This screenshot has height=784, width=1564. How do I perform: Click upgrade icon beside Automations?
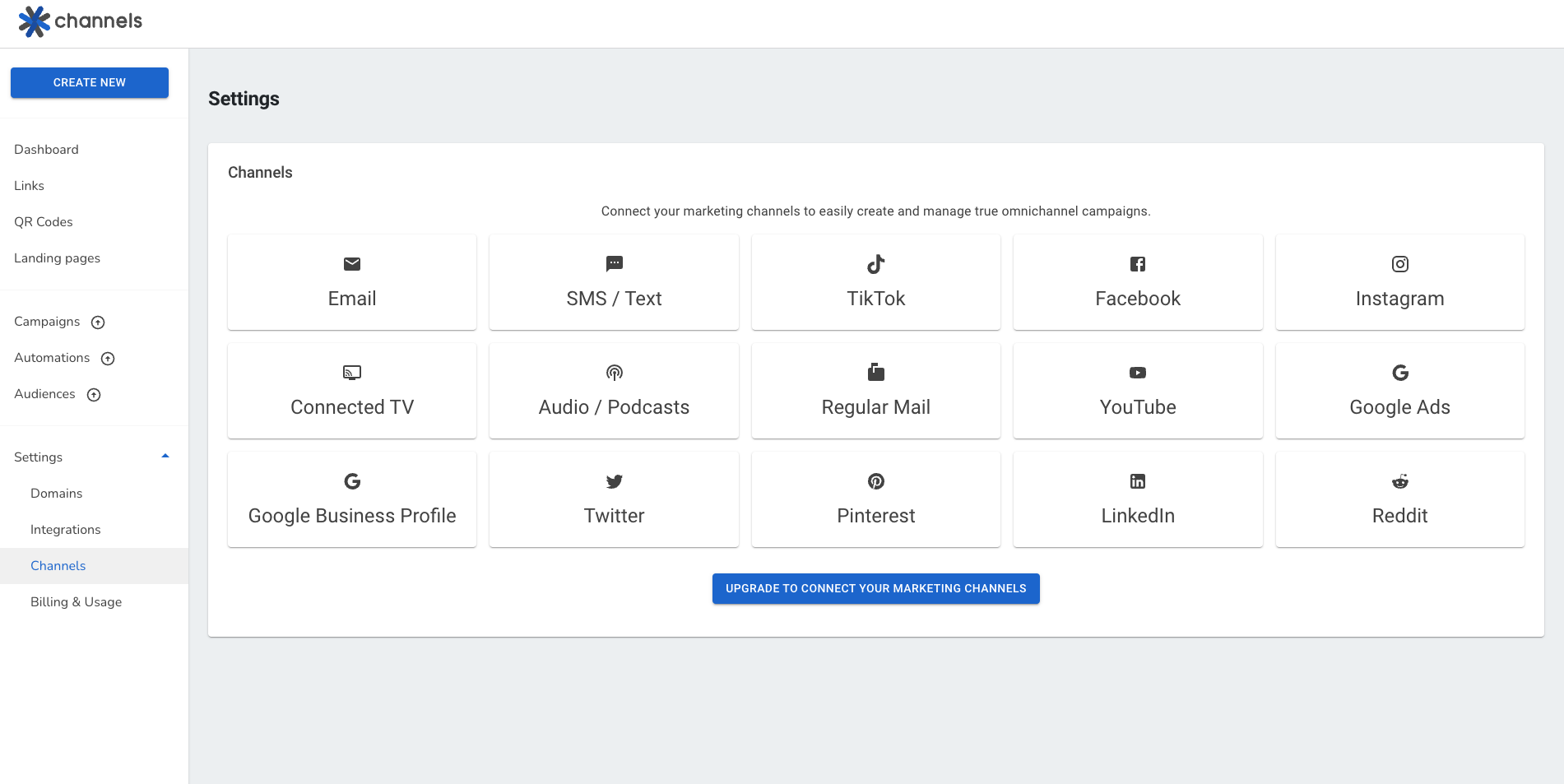point(108,359)
